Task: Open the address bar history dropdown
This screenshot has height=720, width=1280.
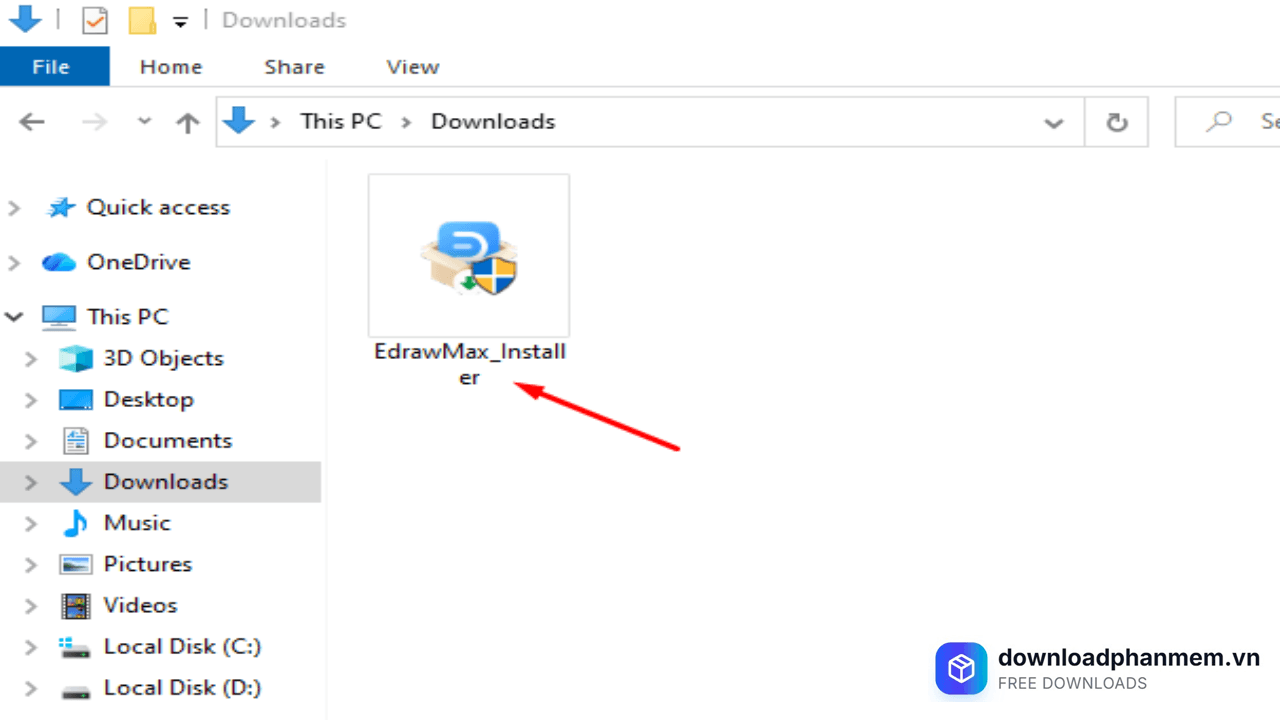Action: click(1053, 123)
